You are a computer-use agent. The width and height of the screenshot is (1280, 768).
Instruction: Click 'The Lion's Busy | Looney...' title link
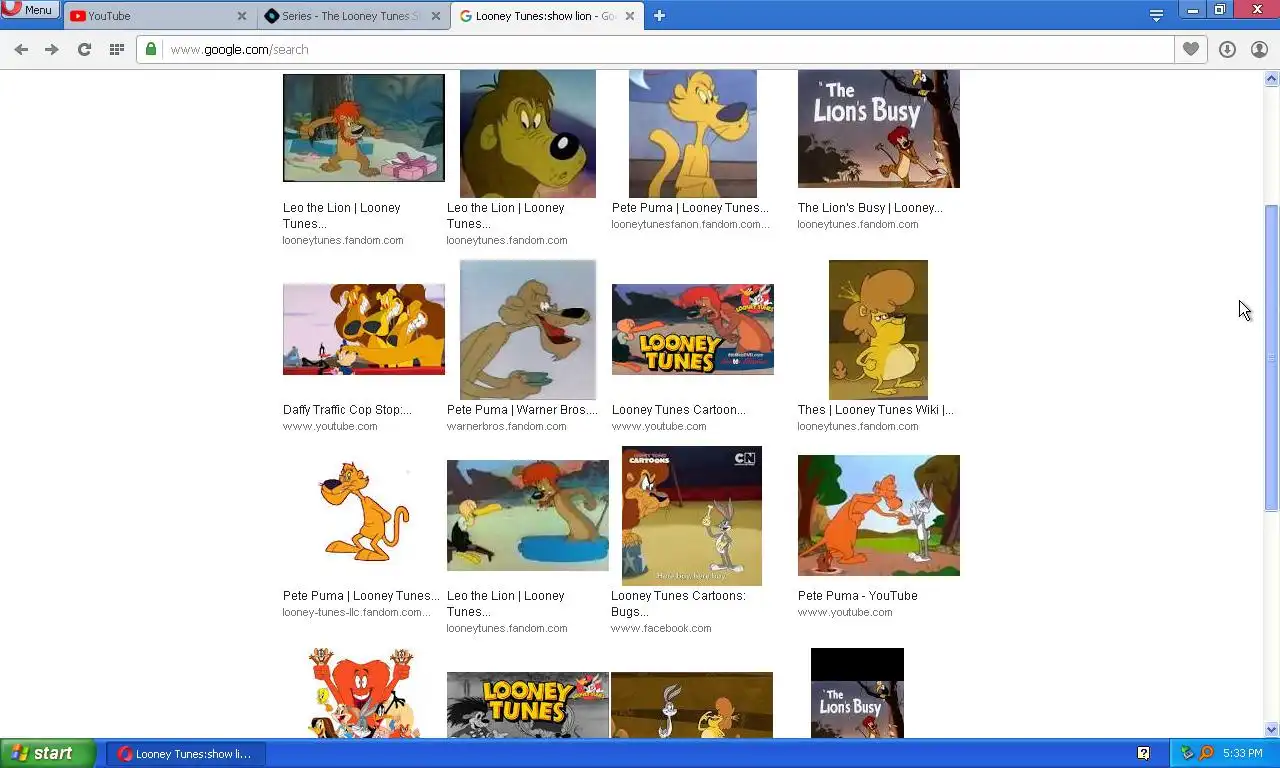(870, 208)
